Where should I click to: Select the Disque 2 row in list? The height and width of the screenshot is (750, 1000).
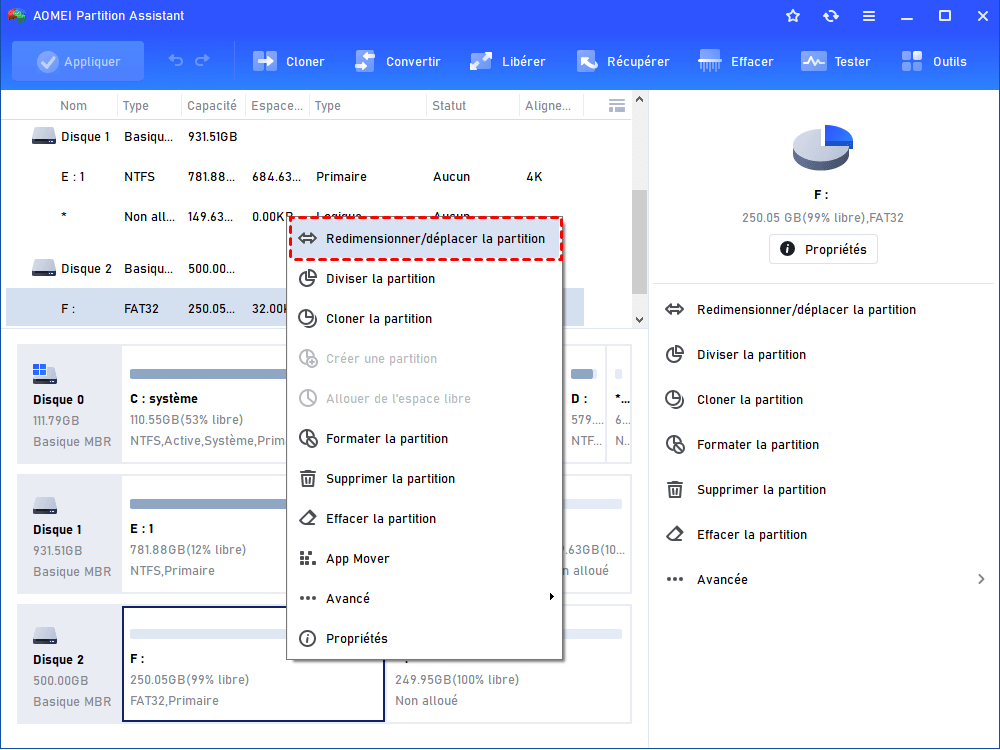pos(295,269)
